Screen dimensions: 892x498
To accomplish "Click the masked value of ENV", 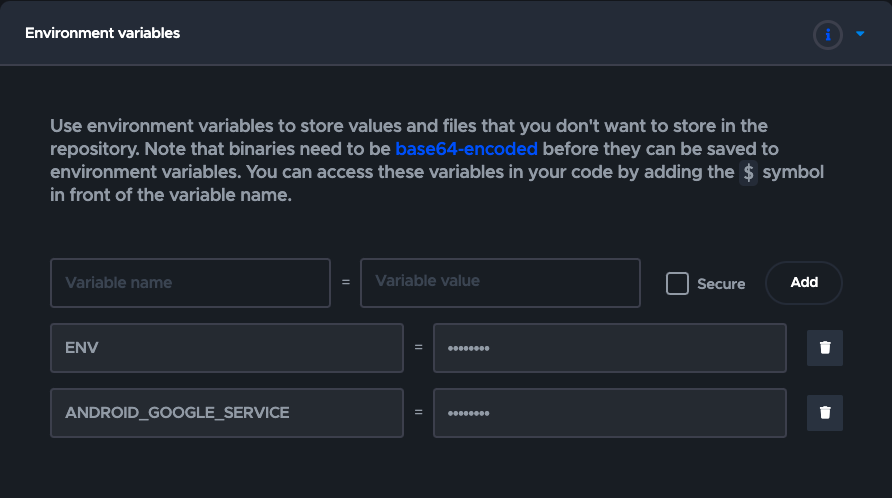I will (x=609, y=348).
